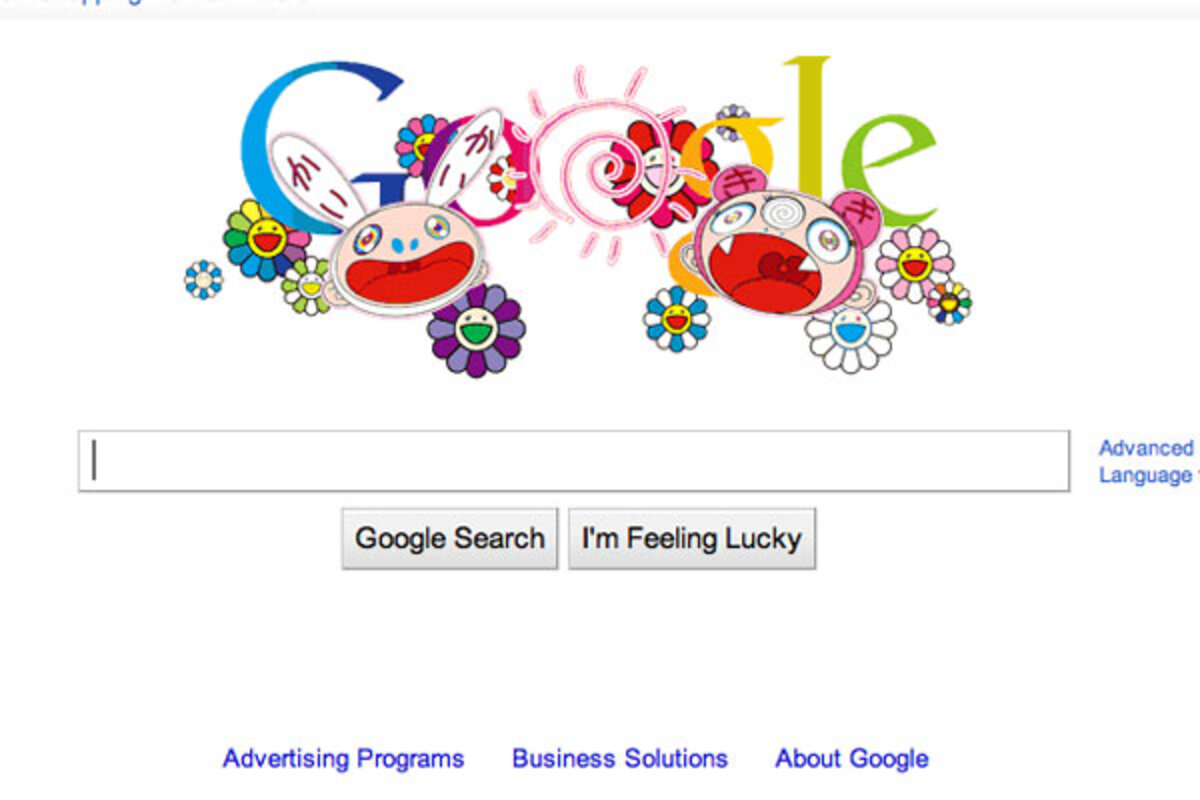
Task: Click the I'm Feeling Lucky button
Action: 692,539
